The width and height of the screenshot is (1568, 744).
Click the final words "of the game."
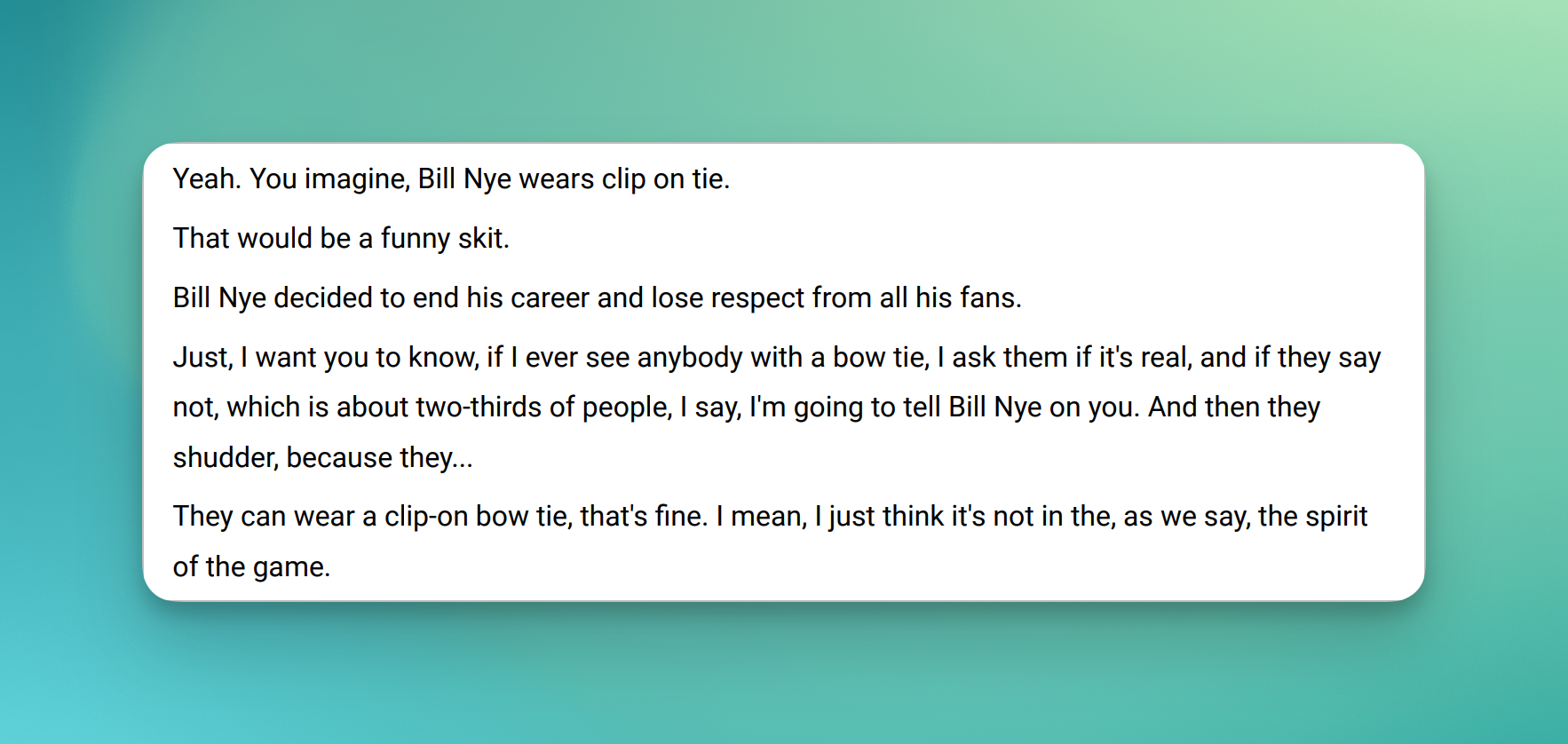[251, 567]
